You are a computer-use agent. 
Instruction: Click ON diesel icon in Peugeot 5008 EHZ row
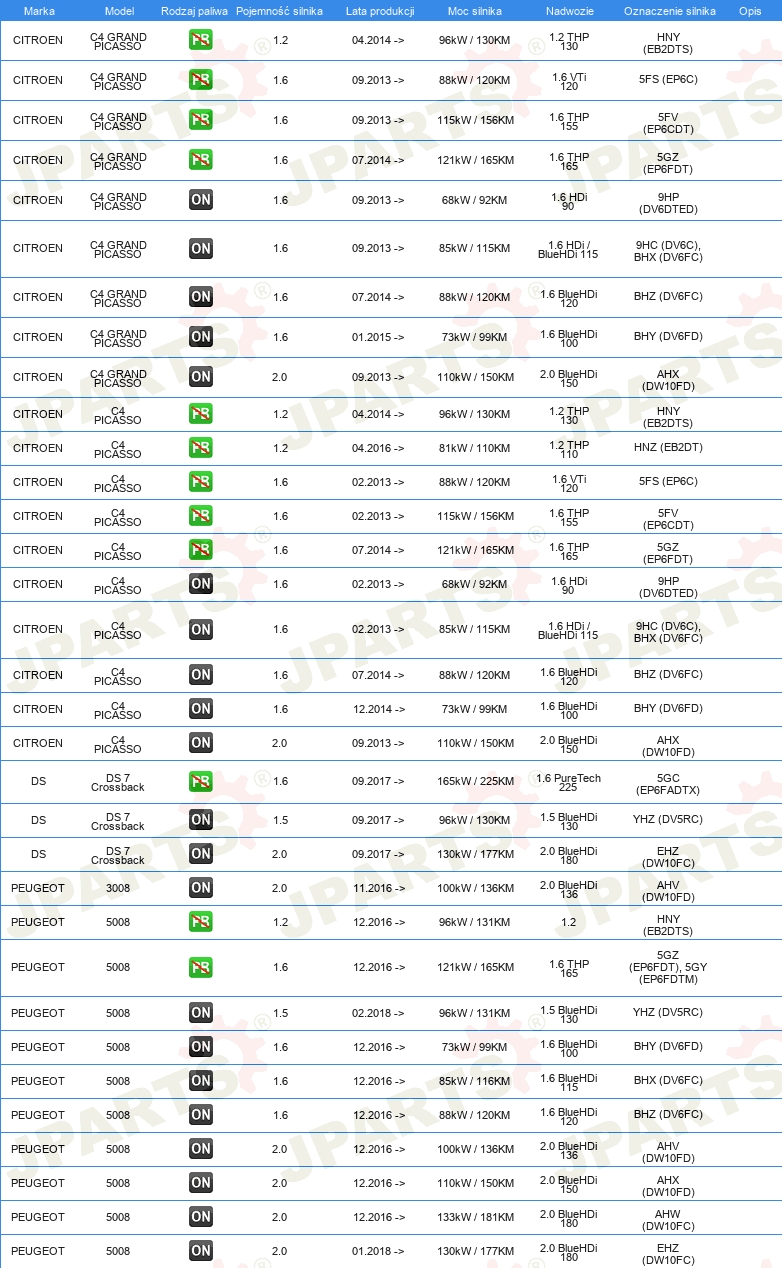201,1251
